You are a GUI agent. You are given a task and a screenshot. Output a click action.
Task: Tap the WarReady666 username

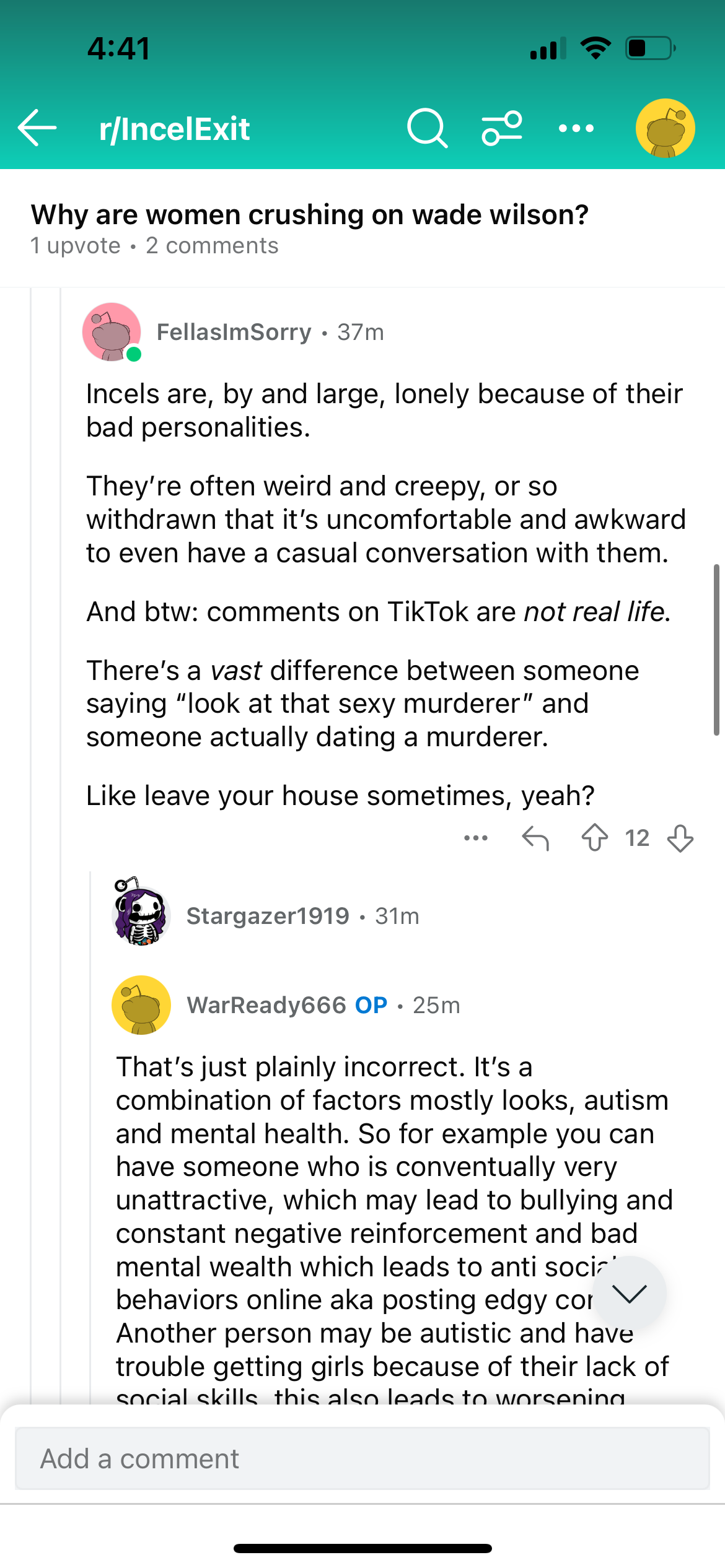coord(266,1005)
